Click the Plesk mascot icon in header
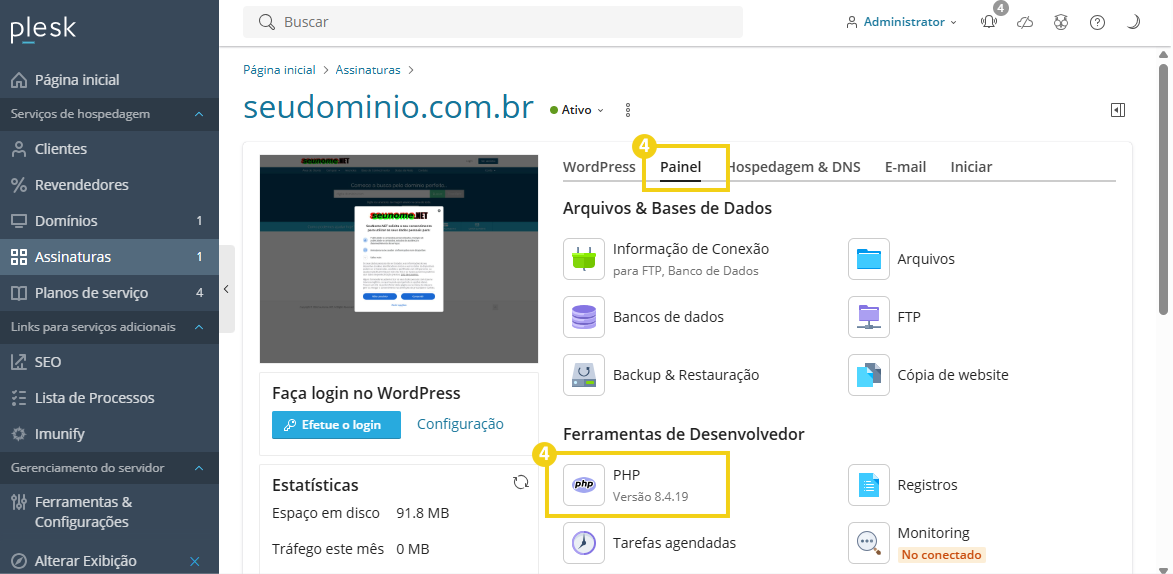This screenshot has height=574, width=1173. coord(1061,22)
